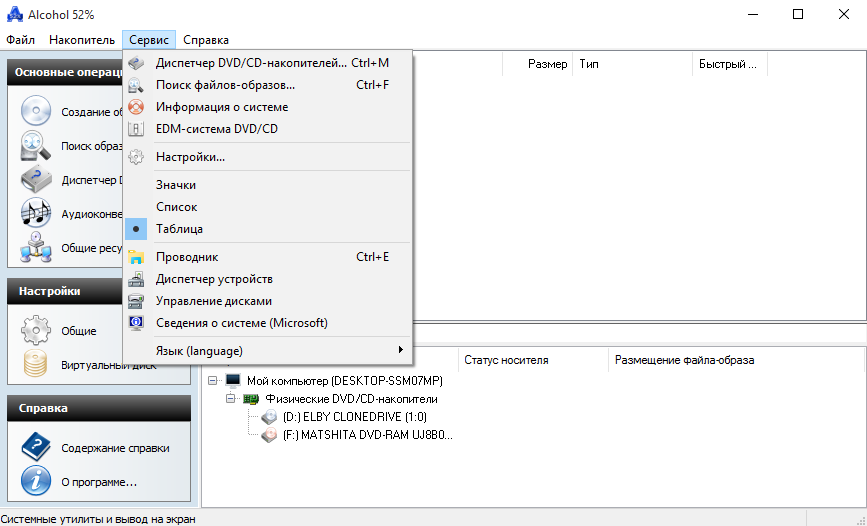Click the Тип column header
The width and height of the screenshot is (867, 526).
633,64
